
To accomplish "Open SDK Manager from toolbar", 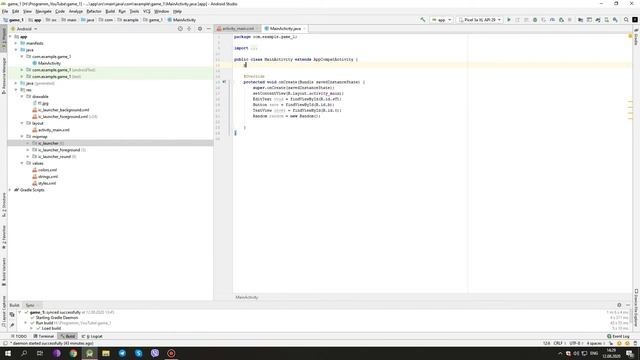I will coord(616,20).
